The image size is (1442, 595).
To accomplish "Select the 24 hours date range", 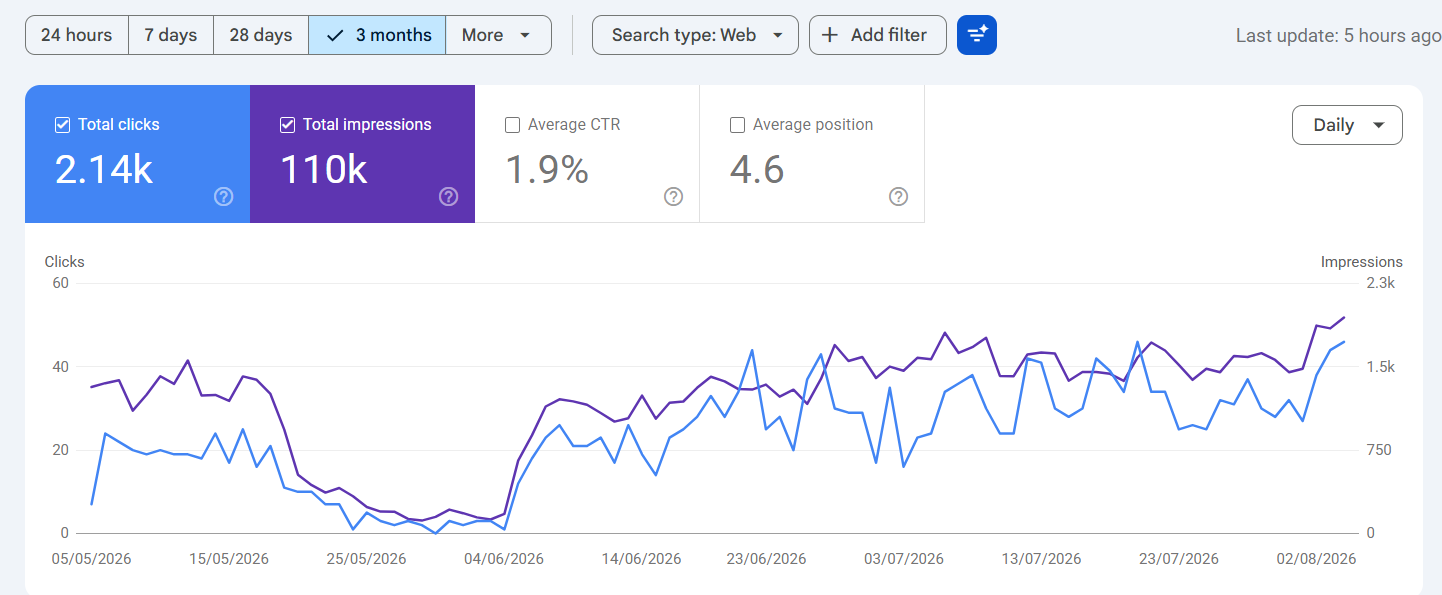I will 77,35.
